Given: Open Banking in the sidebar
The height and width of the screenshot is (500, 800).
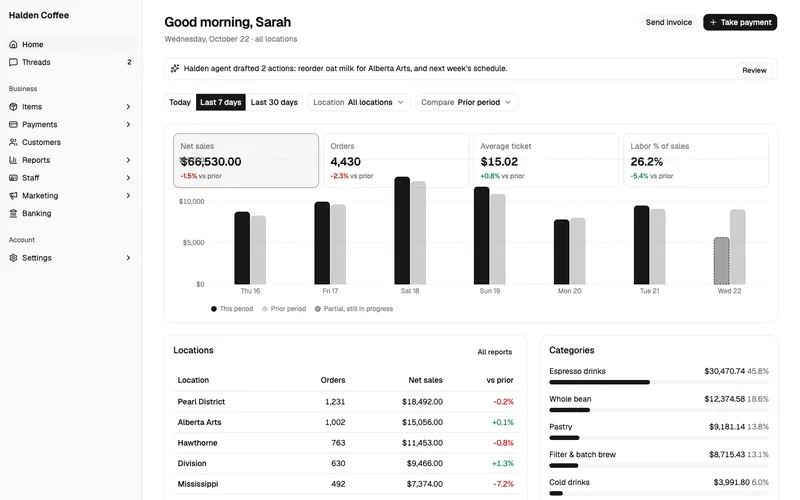Looking at the screenshot, I should (x=69, y=213).
